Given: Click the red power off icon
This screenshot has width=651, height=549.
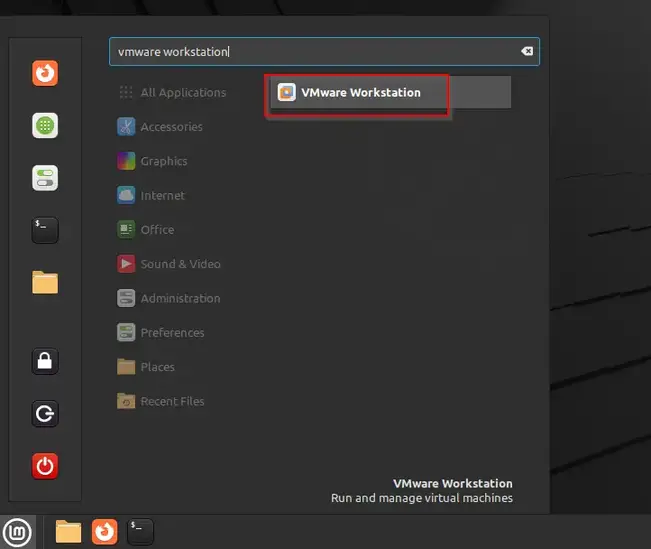Looking at the screenshot, I should pyautogui.click(x=45, y=466).
